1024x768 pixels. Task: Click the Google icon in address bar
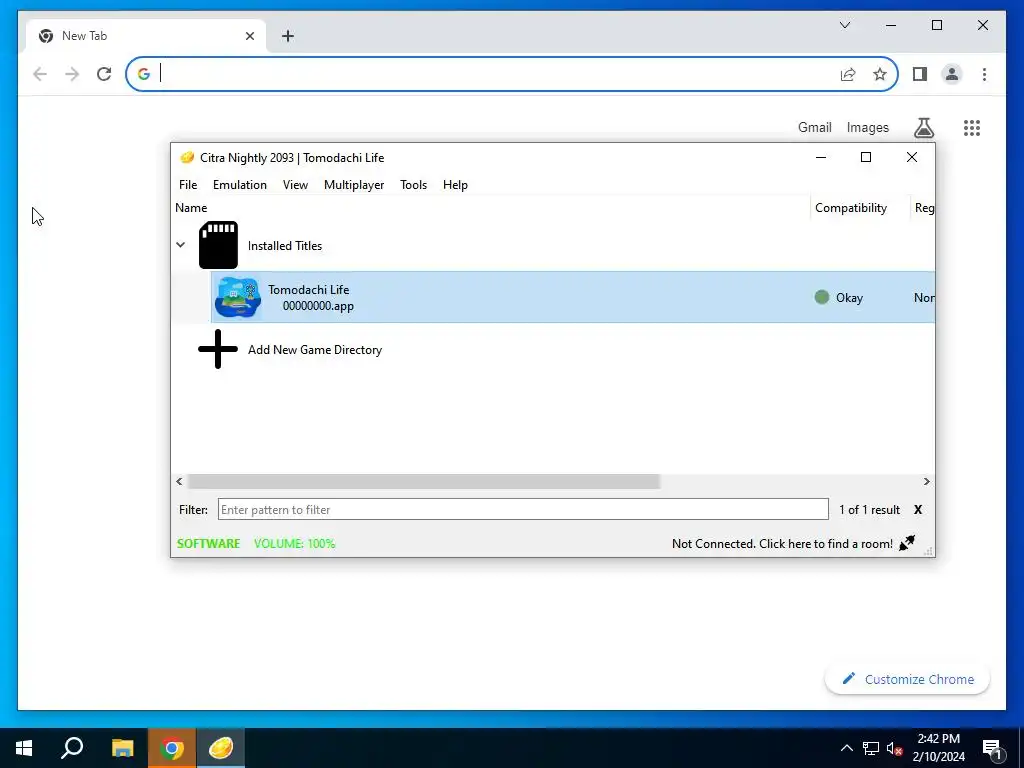click(144, 74)
